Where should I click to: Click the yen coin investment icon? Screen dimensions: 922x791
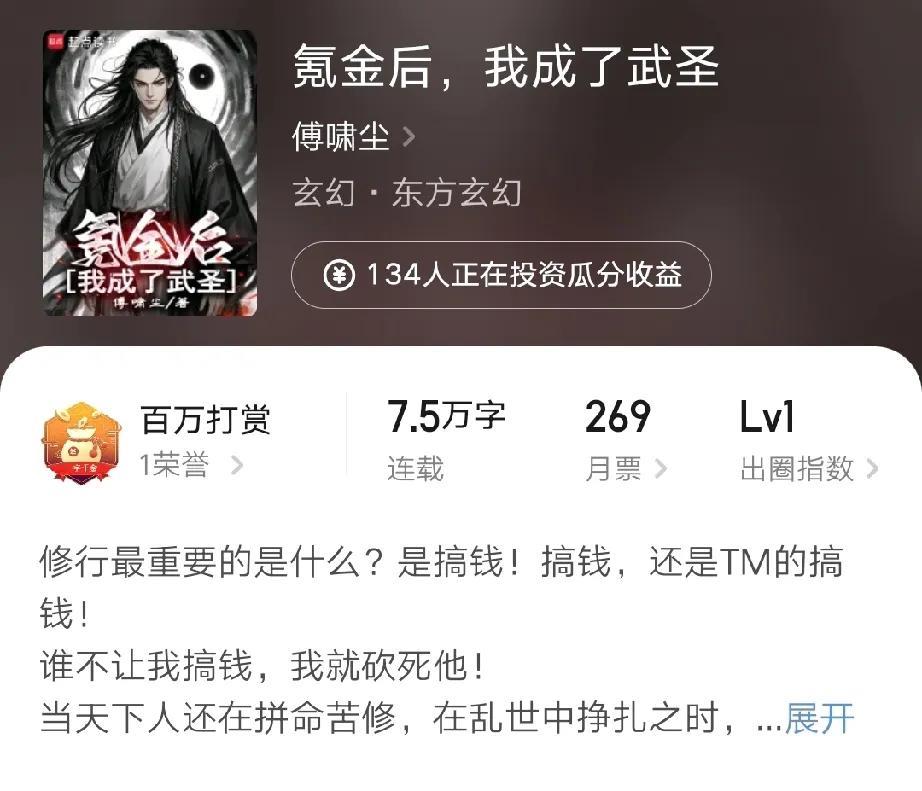pos(339,275)
